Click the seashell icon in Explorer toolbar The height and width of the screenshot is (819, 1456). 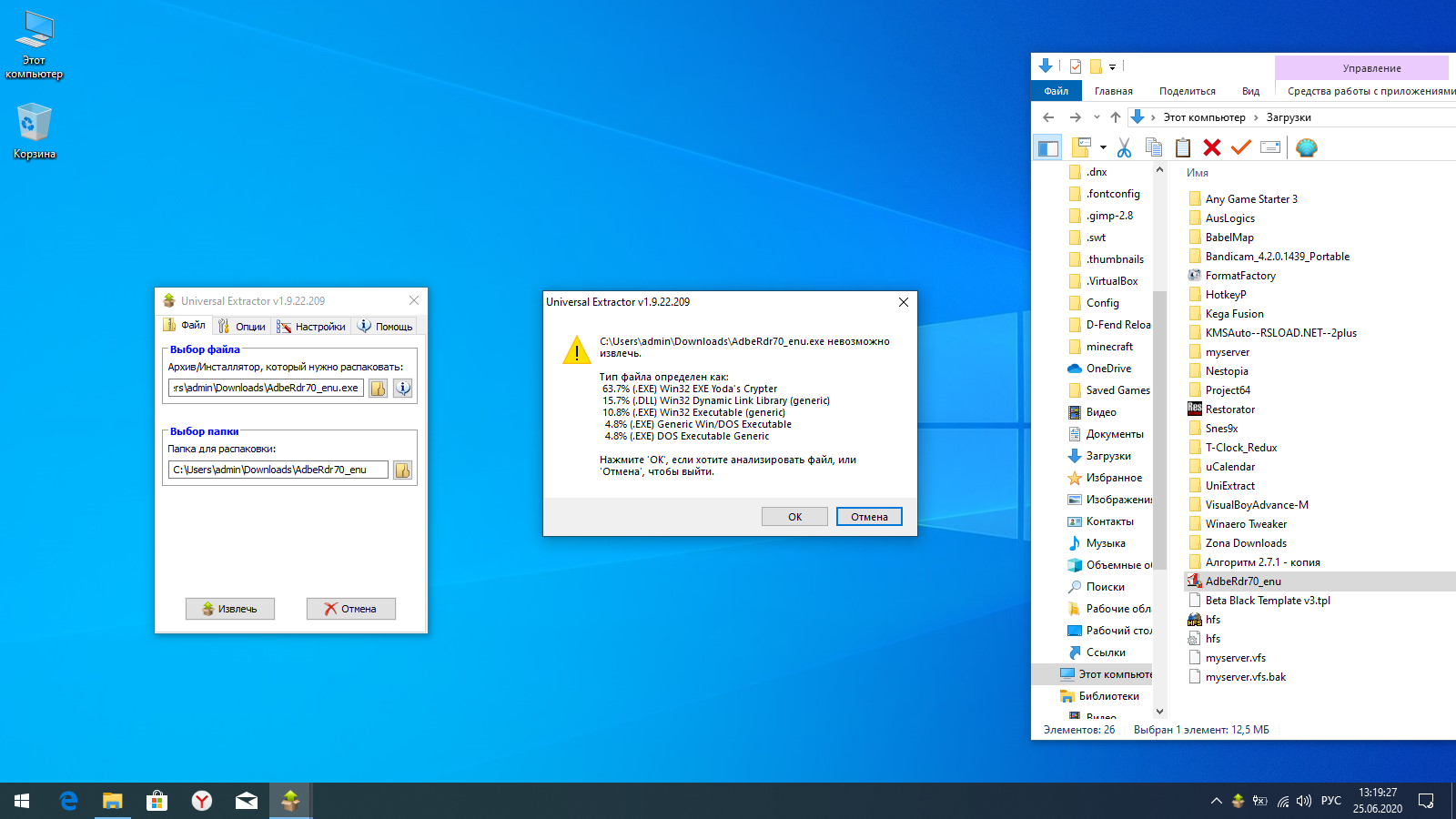(x=1306, y=147)
